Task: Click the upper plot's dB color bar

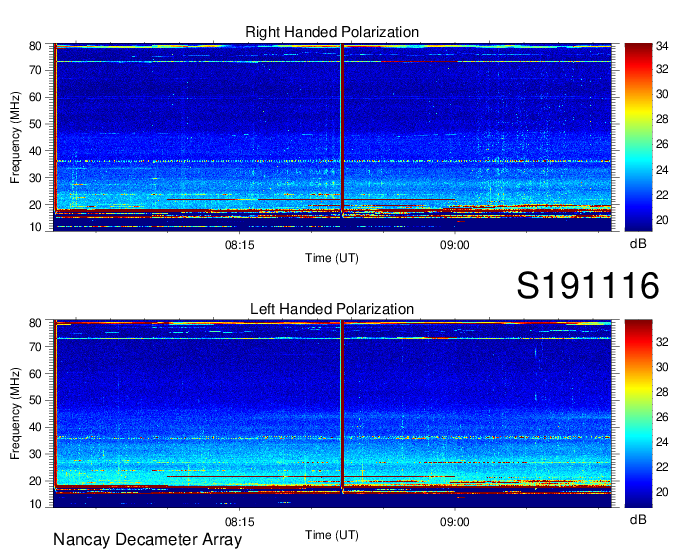Action: point(638,137)
